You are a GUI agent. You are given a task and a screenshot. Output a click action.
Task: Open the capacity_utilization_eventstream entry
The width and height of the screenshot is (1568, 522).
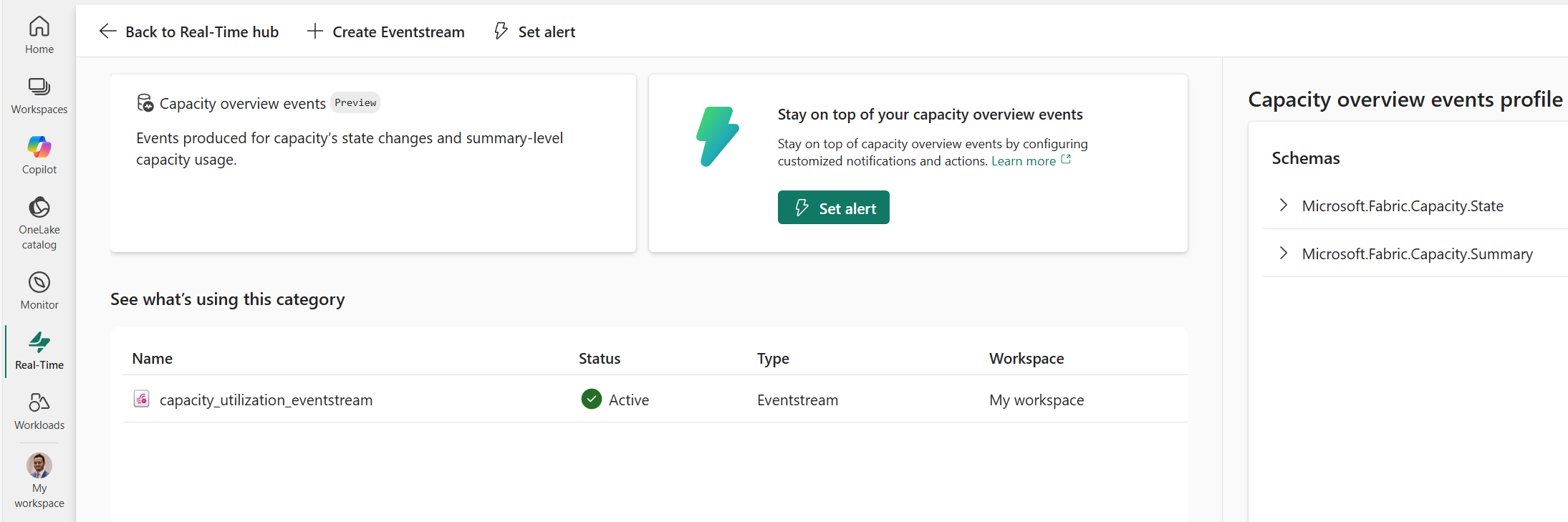tap(266, 400)
